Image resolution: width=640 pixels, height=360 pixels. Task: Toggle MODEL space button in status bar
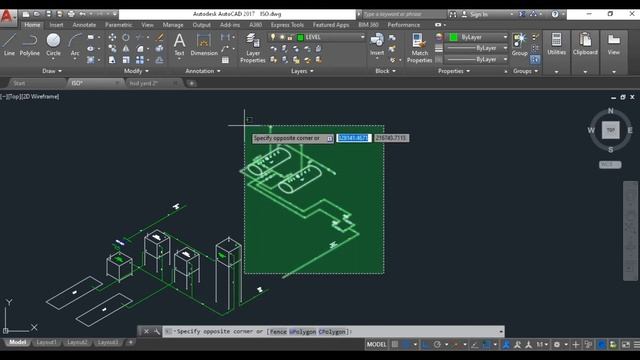click(x=376, y=344)
